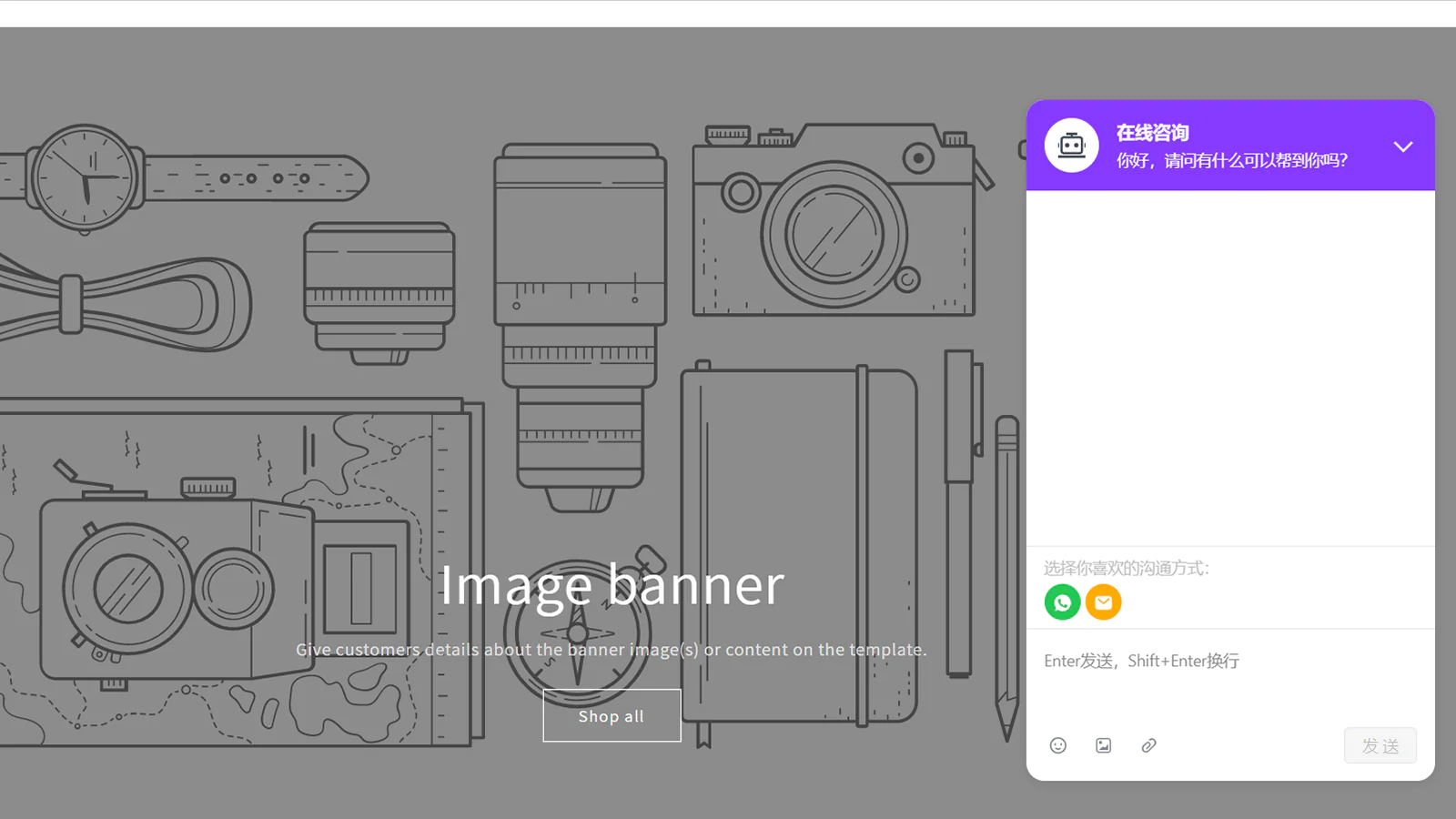Click the wristwatch illustration in banner
1456x819 pixels.
point(86,177)
